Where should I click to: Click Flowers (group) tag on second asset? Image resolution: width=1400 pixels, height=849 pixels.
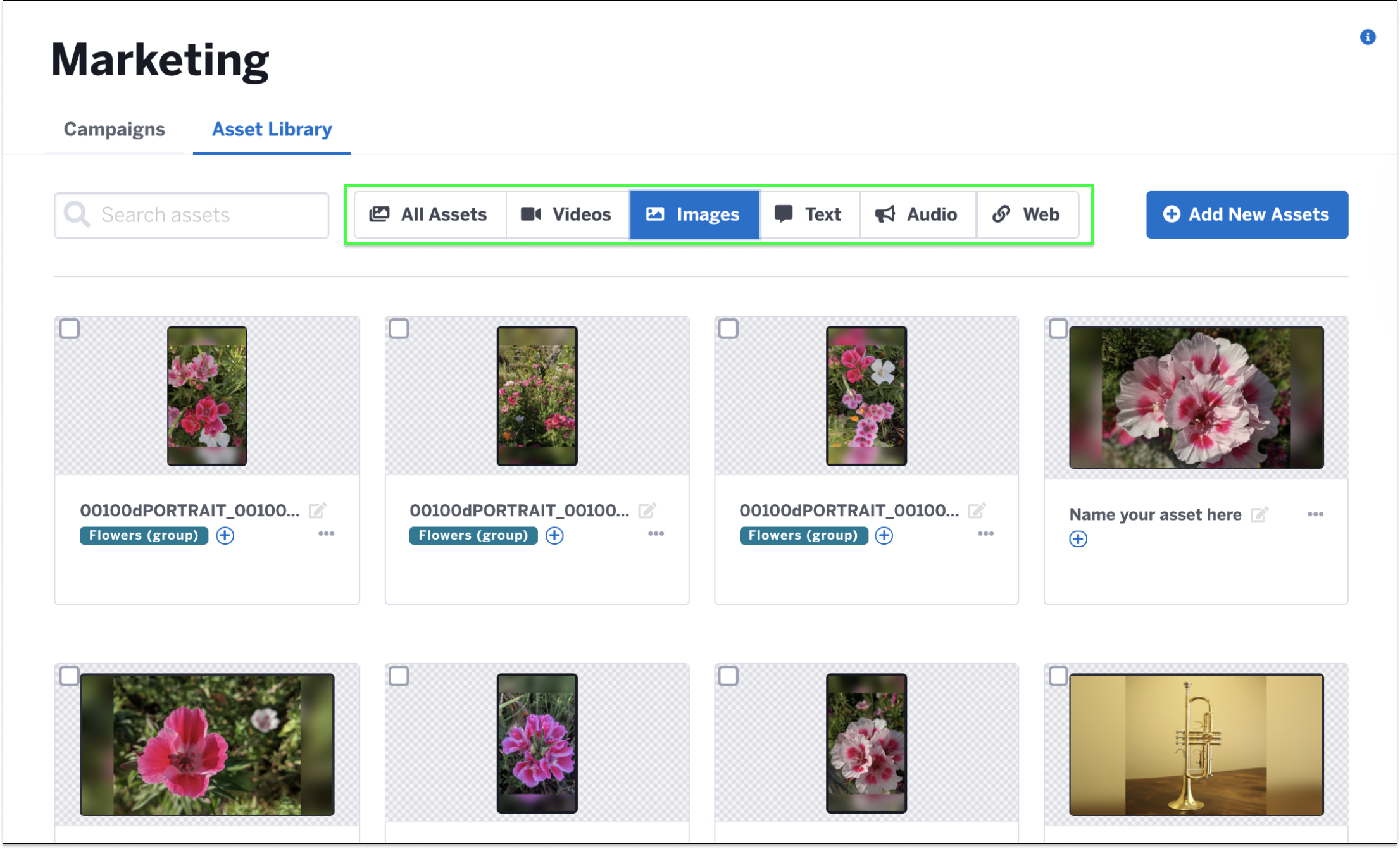click(x=473, y=536)
